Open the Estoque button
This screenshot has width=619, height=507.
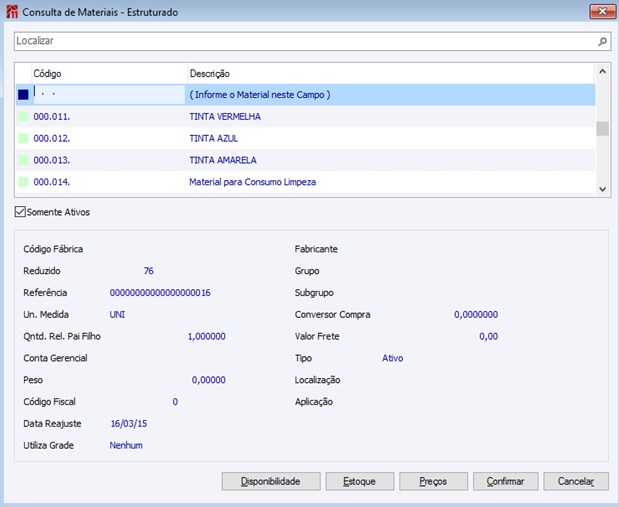[360, 481]
